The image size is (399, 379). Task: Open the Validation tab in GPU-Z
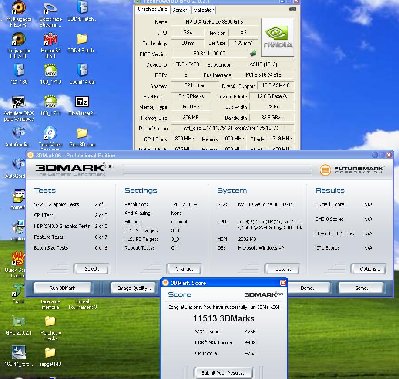(203, 10)
